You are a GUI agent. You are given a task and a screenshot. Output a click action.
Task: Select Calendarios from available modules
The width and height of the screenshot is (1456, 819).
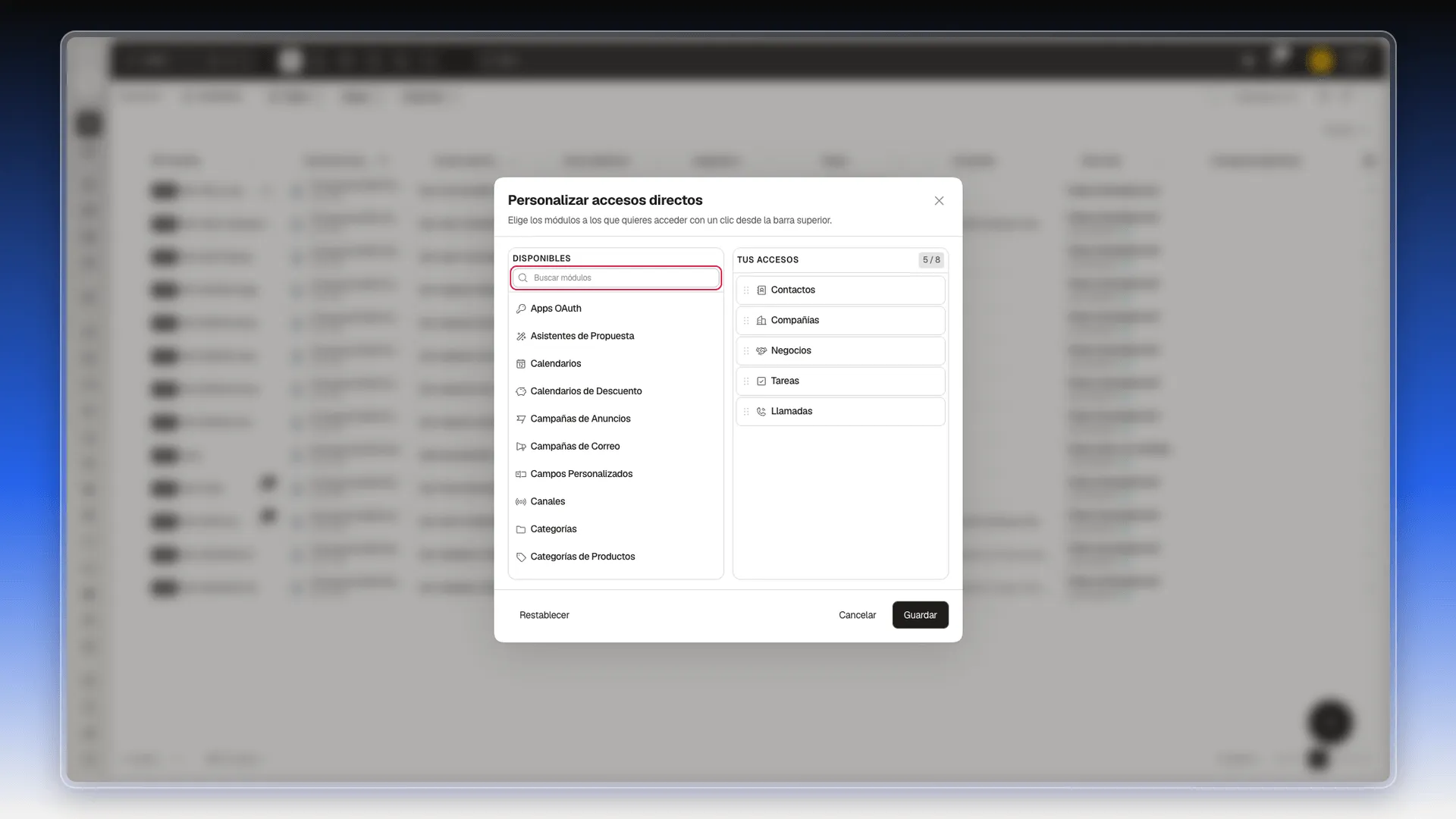click(x=616, y=364)
